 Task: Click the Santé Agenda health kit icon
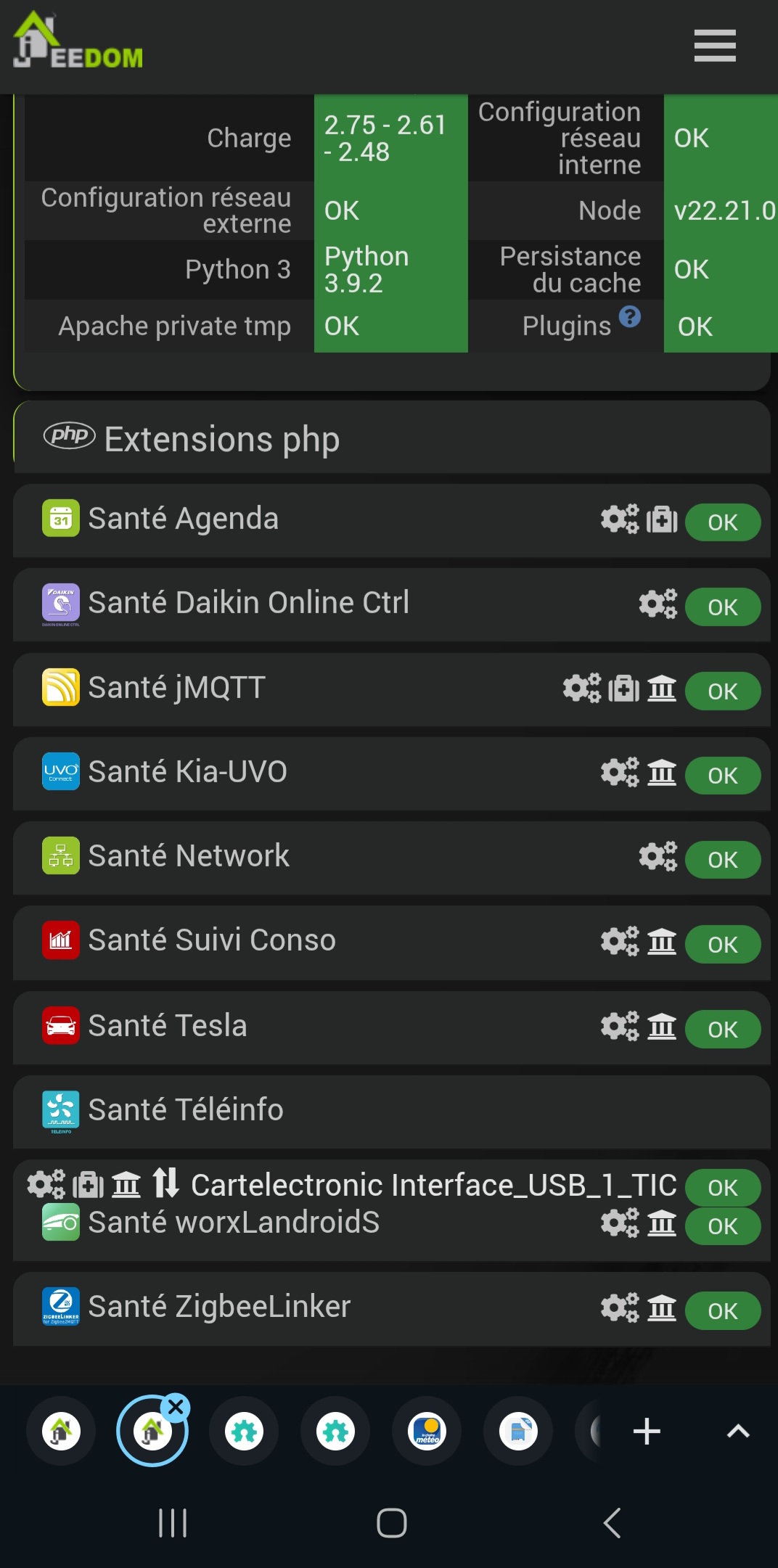point(661,520)
